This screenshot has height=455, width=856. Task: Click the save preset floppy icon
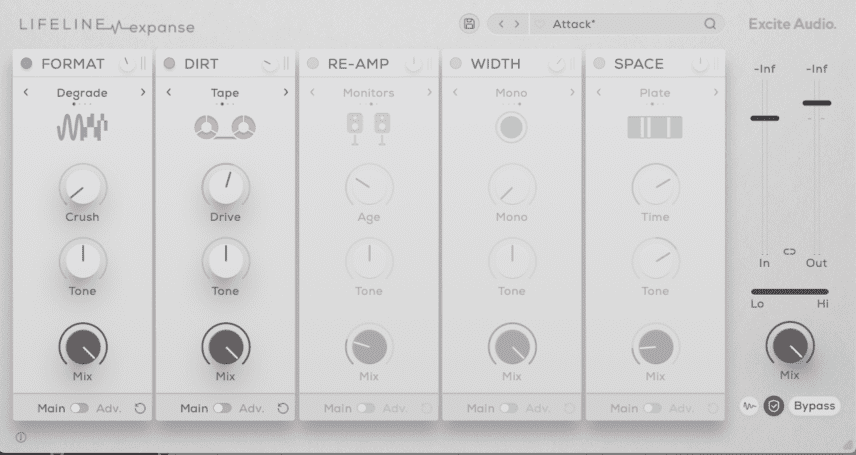(x=469, y=23)
